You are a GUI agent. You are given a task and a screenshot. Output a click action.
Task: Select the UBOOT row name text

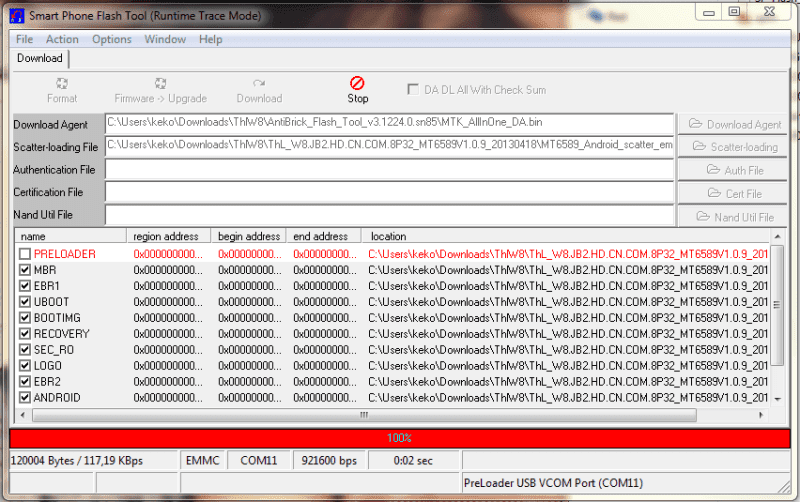pos(52,302)
